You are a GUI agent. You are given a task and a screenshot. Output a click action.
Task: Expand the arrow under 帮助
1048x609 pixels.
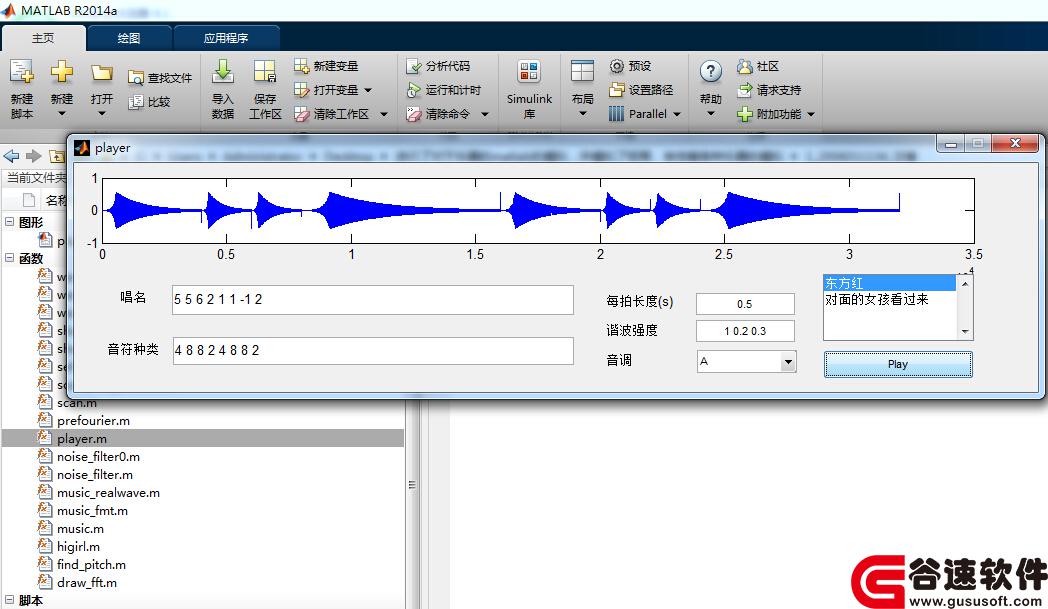[710, 114]
